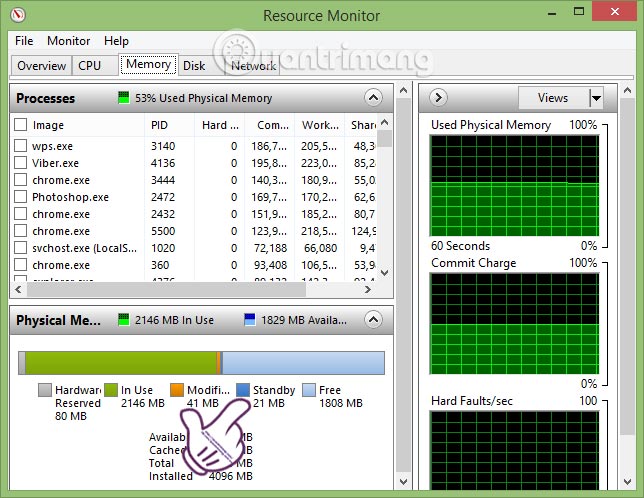Tick the Viber.exe process checkbox
This screenshot has width=644, height=498.
pos(20,163)
